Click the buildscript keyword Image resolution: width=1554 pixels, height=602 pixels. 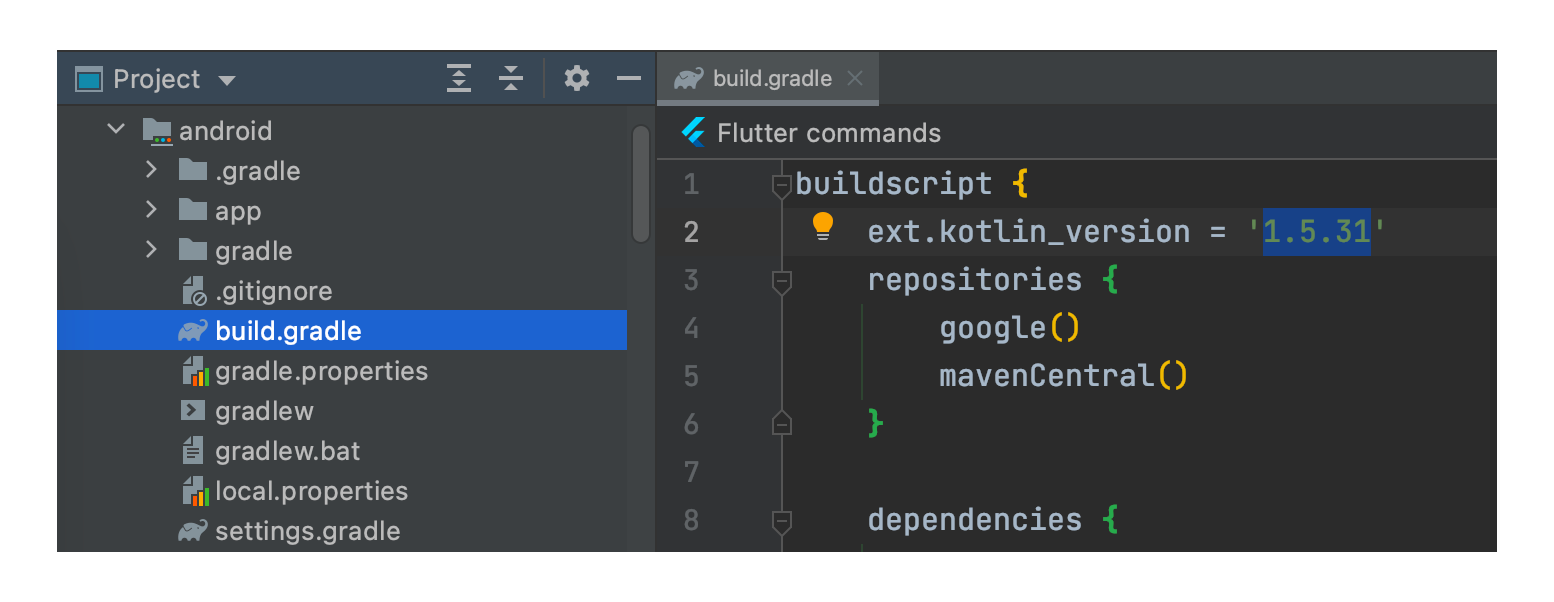coord(894,184)
